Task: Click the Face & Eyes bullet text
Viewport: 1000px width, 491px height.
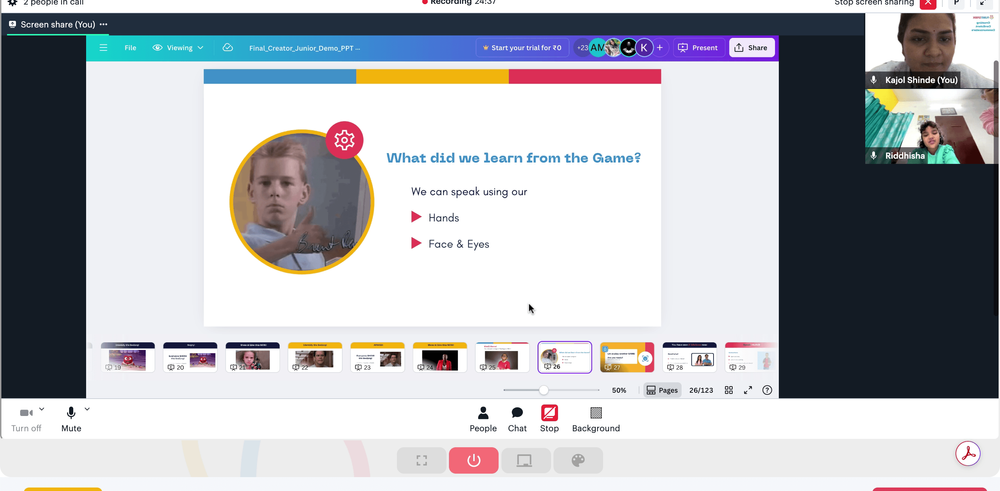Action: tap(459, 244)
